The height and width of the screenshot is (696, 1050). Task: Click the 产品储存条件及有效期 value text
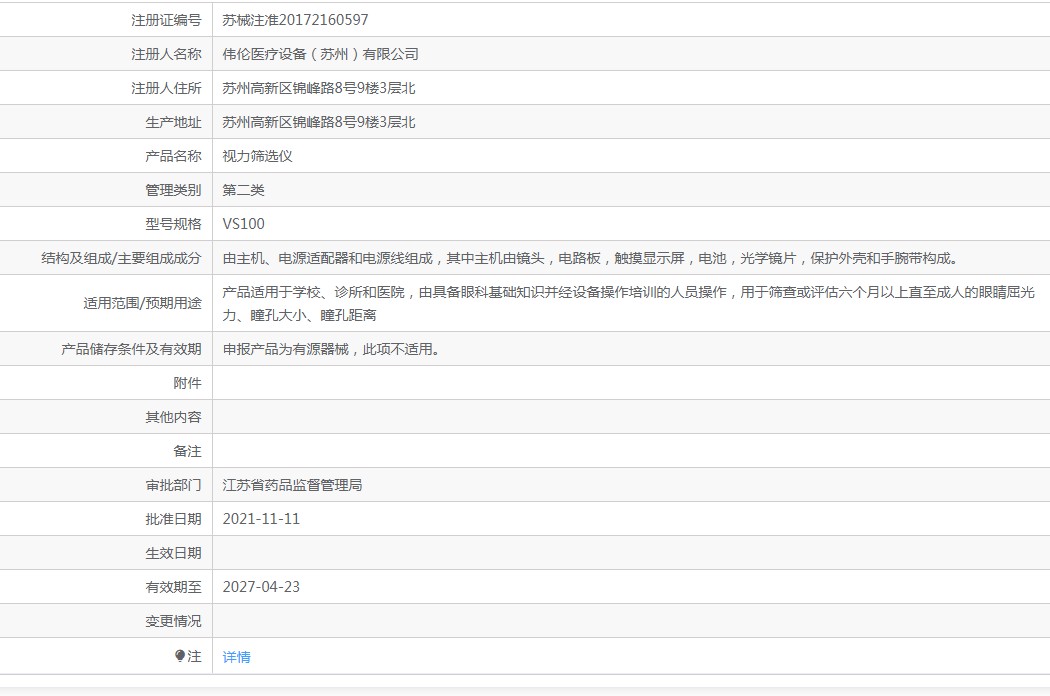331,349
